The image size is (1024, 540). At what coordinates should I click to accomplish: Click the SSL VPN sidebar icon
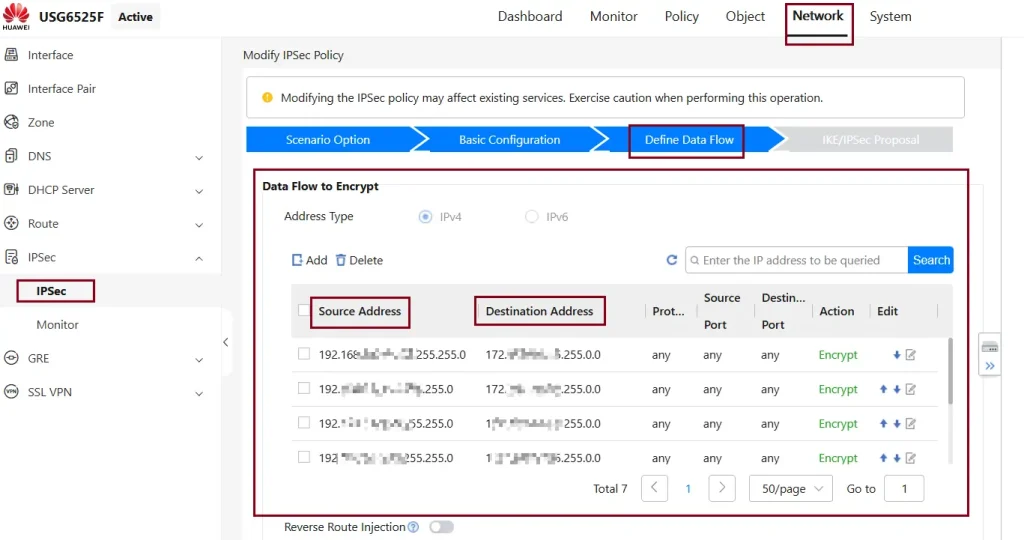pyautogui.click(x=11, y=392)
